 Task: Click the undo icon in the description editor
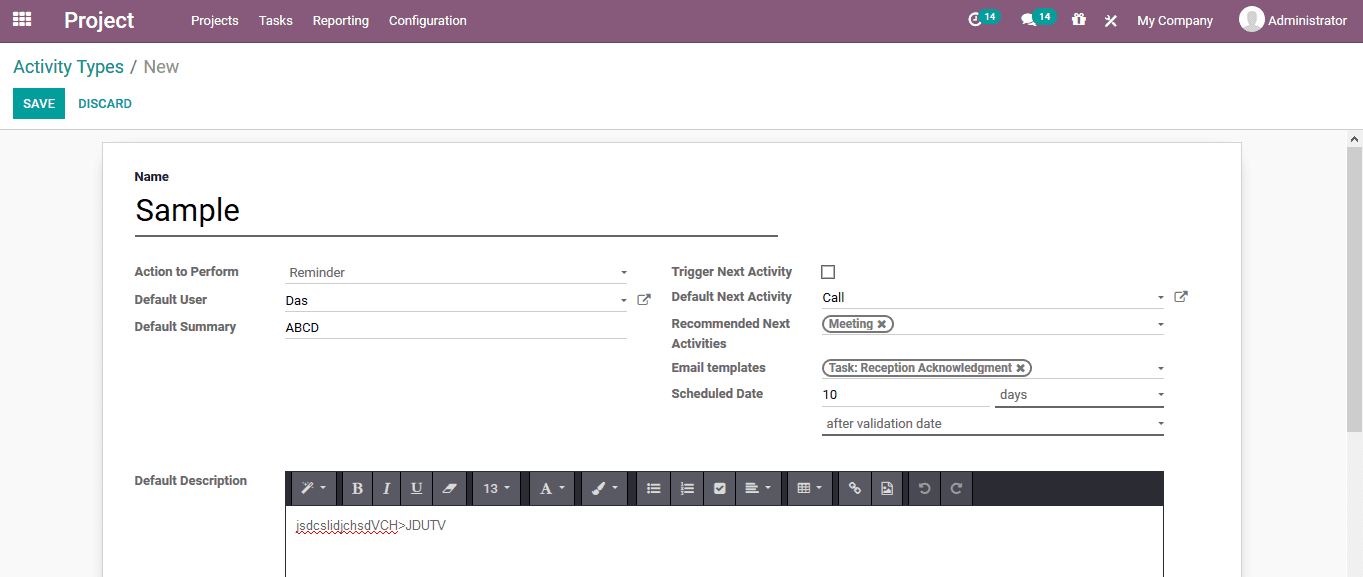(924, 488)
